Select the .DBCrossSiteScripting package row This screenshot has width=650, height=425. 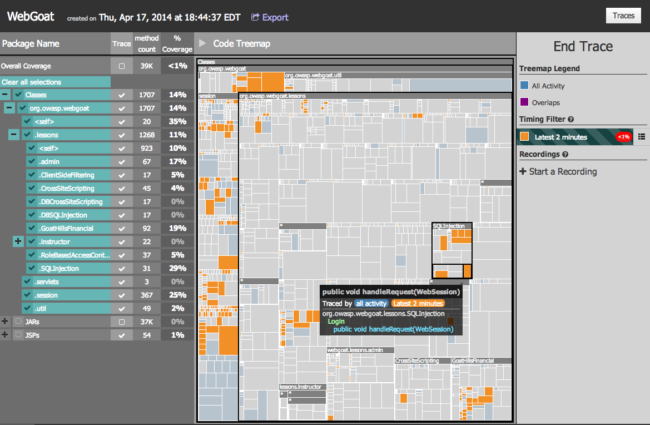(68, 202)
